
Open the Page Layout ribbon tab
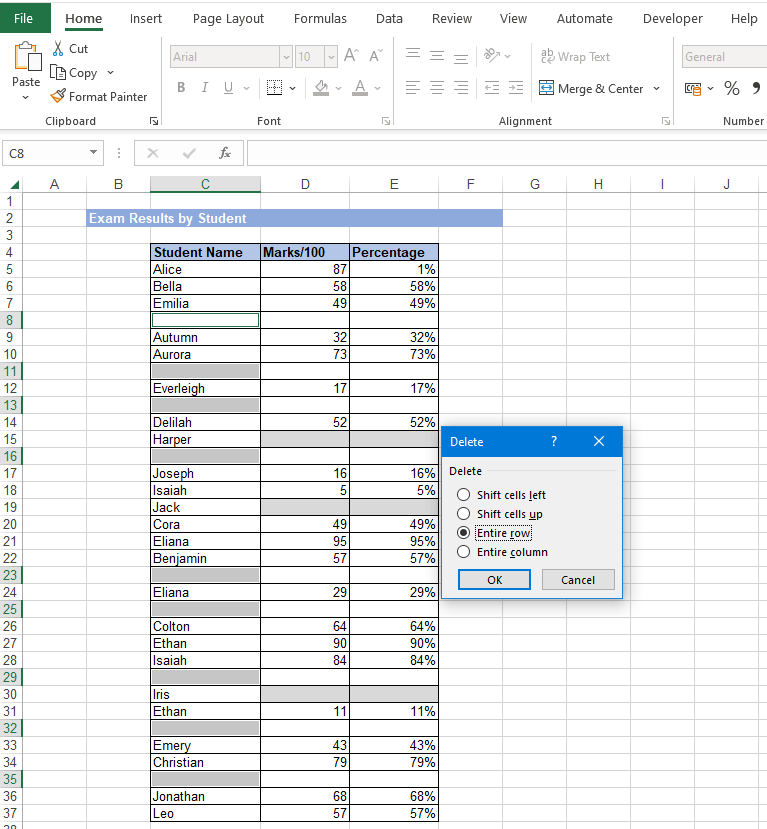pyautogui.click(x=228, y=19)
